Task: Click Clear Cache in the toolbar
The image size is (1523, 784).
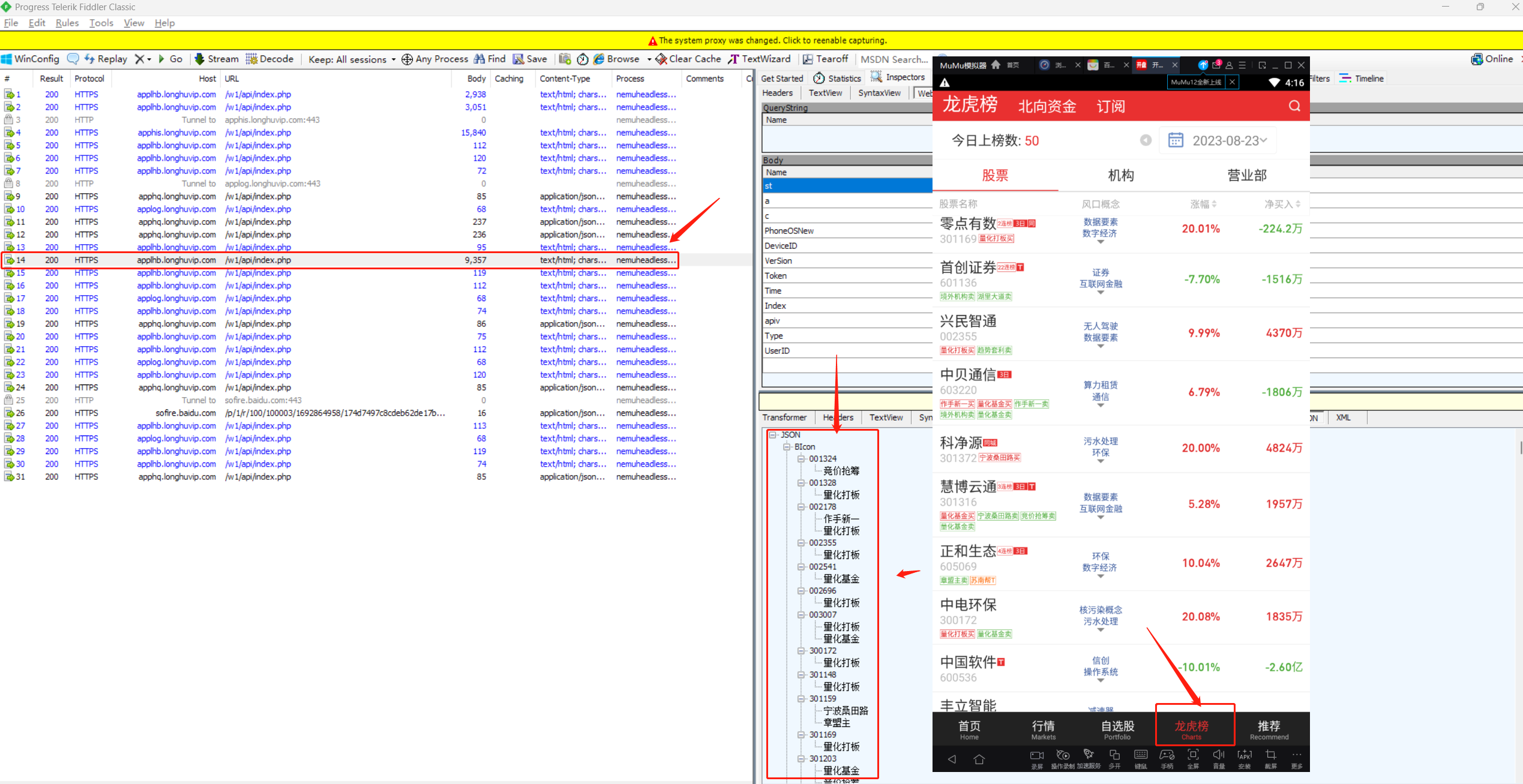Action: (688, 59)
